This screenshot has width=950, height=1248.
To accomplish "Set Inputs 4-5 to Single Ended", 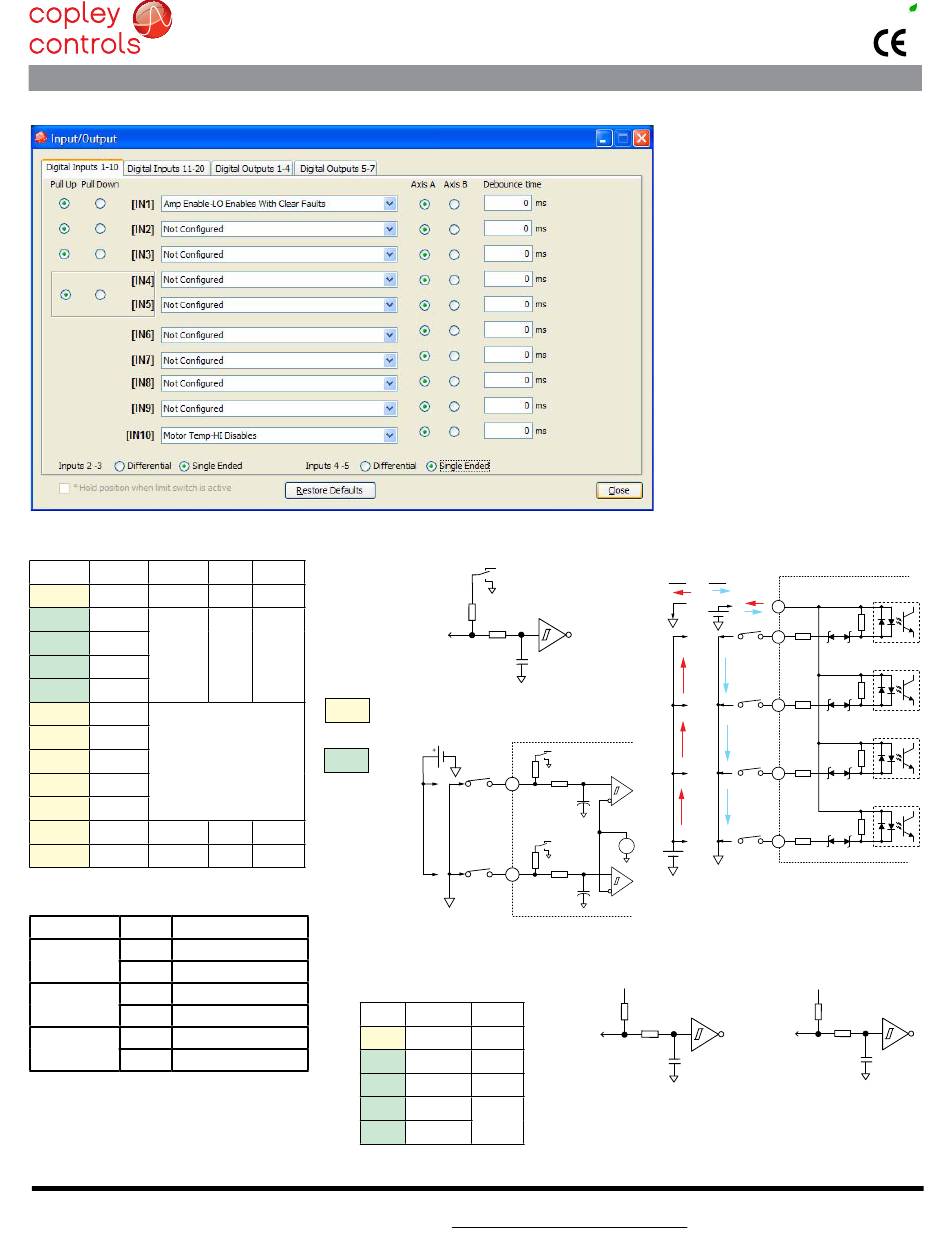I will (x=431, y=466).
